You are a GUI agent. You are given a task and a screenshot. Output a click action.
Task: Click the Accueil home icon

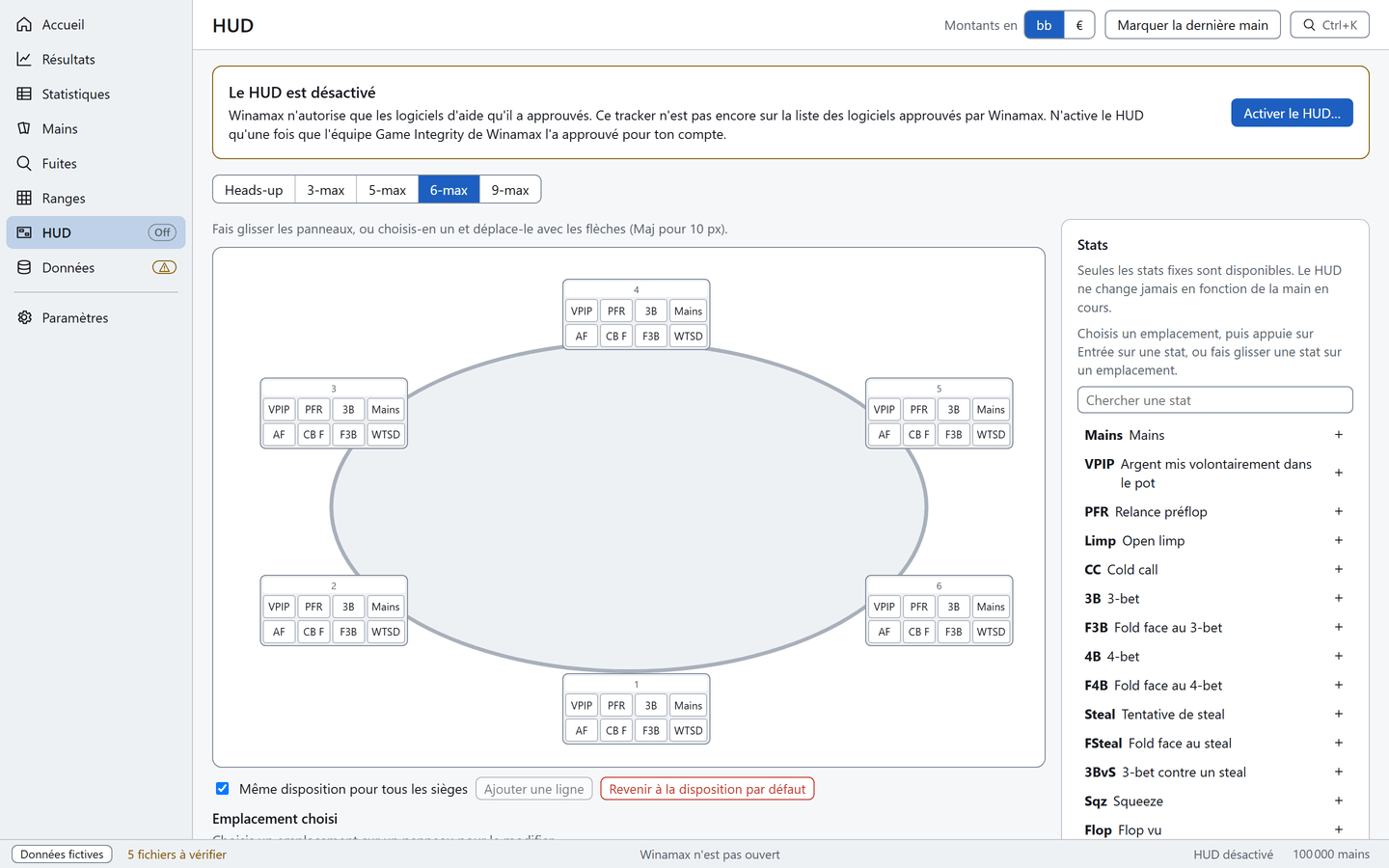tap(24, 24)
